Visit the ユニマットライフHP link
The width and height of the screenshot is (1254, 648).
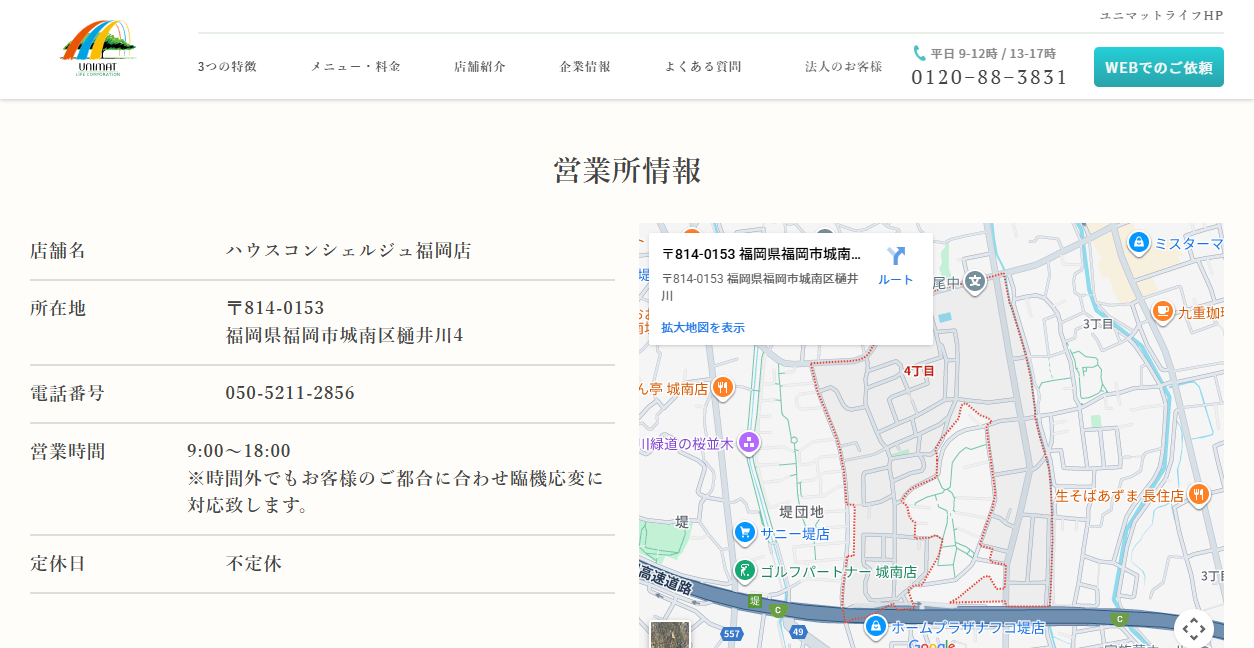(x=1163, y=15)
